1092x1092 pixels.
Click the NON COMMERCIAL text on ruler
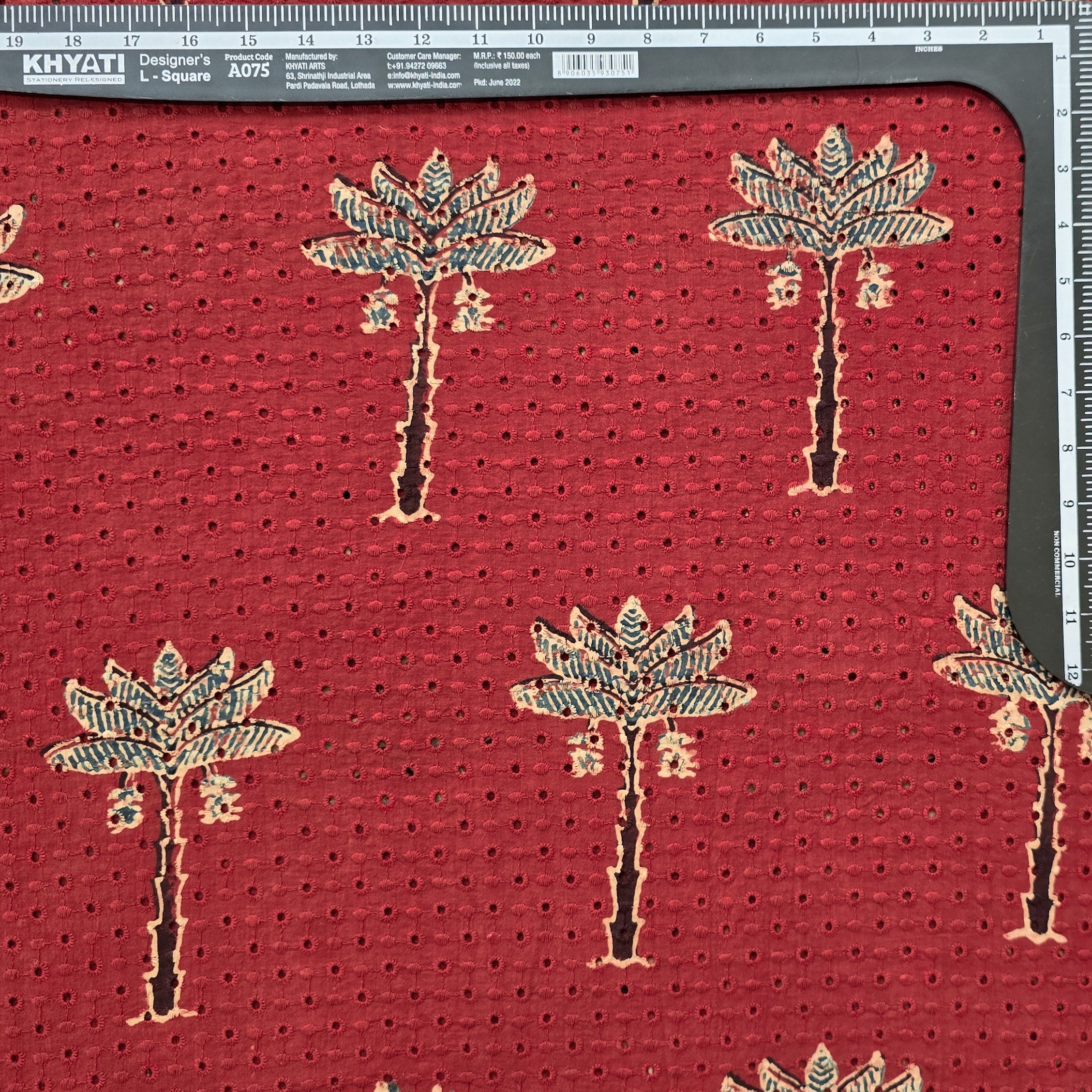[1055, 563]
